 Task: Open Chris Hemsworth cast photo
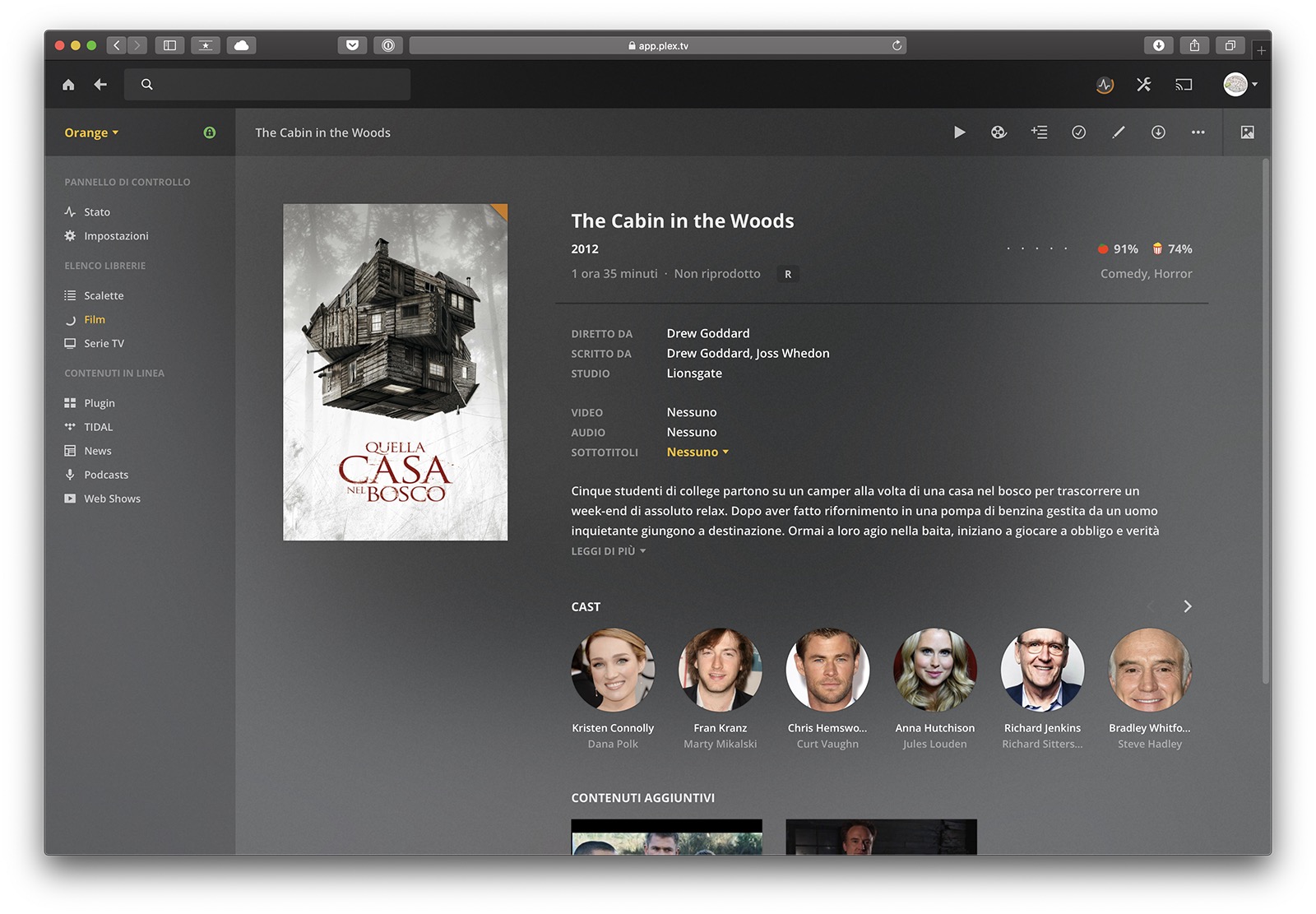coord(827,670)
